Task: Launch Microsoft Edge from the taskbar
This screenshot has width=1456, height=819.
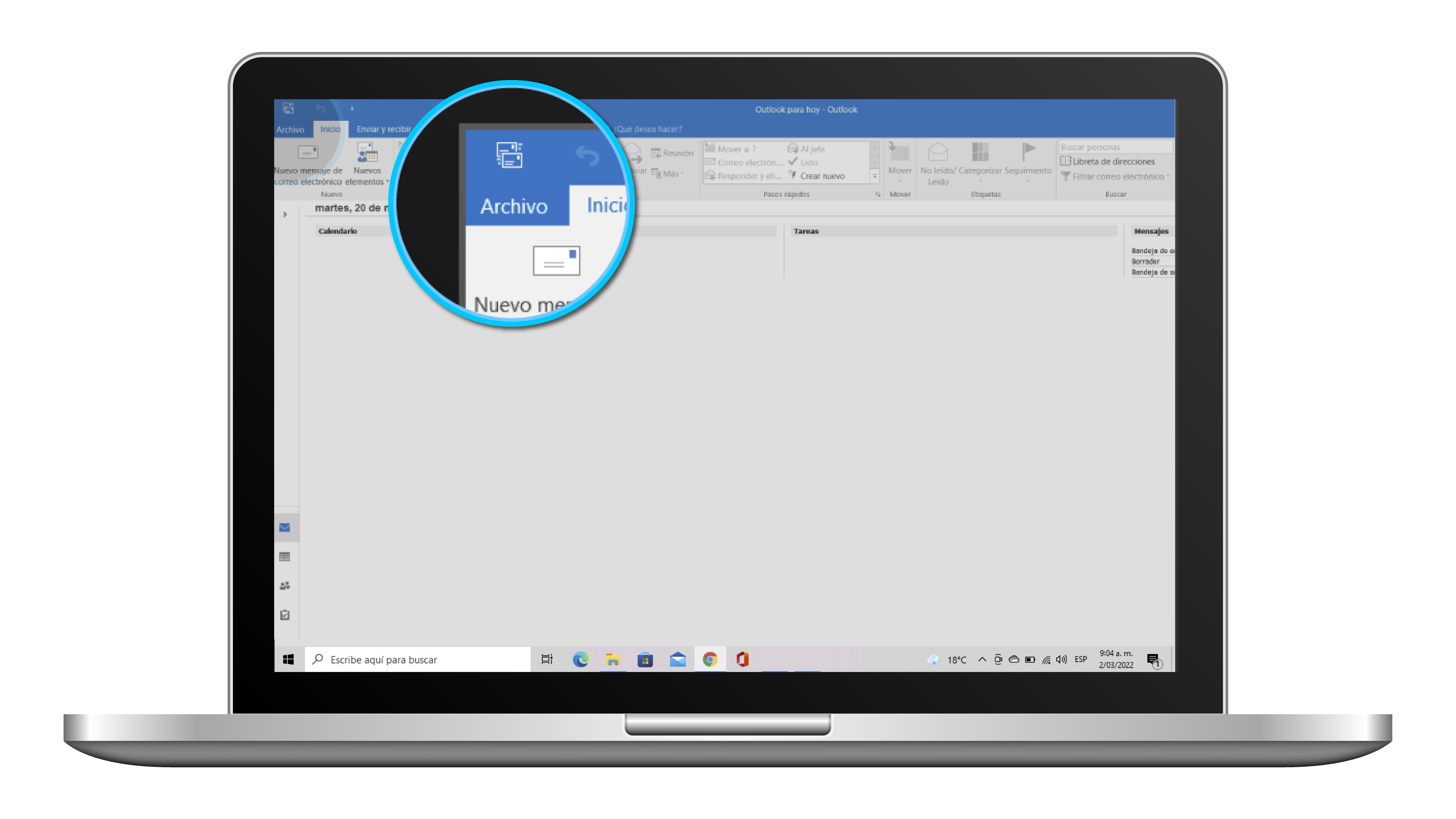Action: tap(580, 660)
